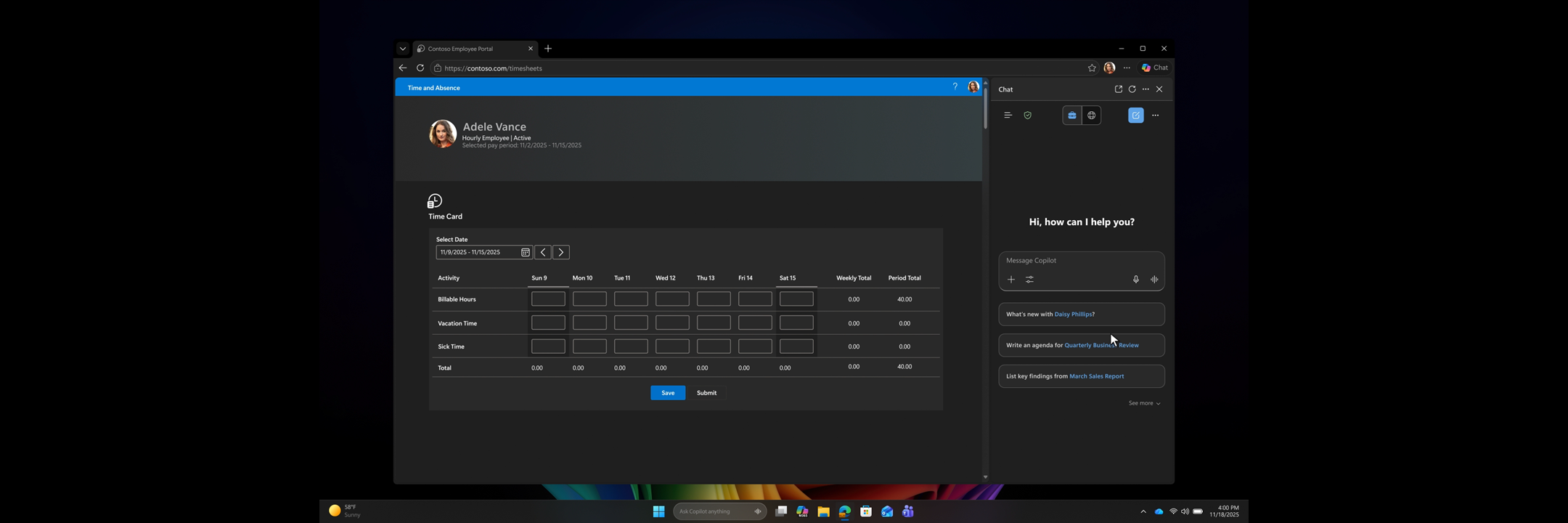
Task: Open chat in a new window
Action: [x=1119, y=89]
